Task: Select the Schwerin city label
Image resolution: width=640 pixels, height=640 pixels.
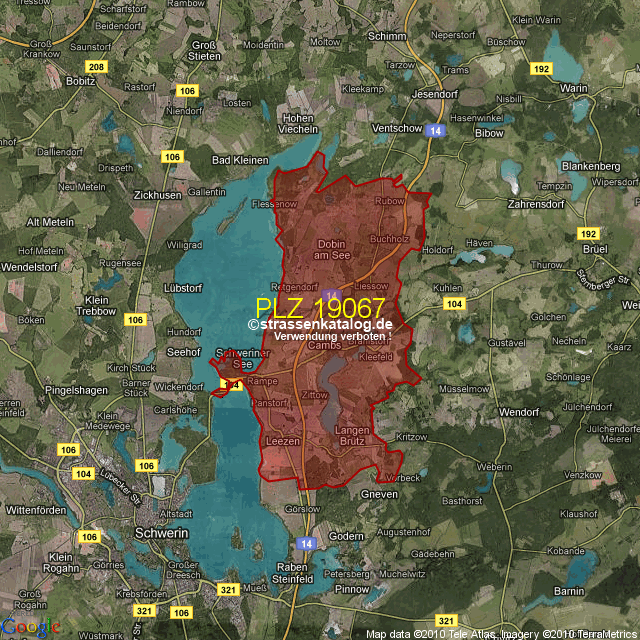Action: (161, 534)
